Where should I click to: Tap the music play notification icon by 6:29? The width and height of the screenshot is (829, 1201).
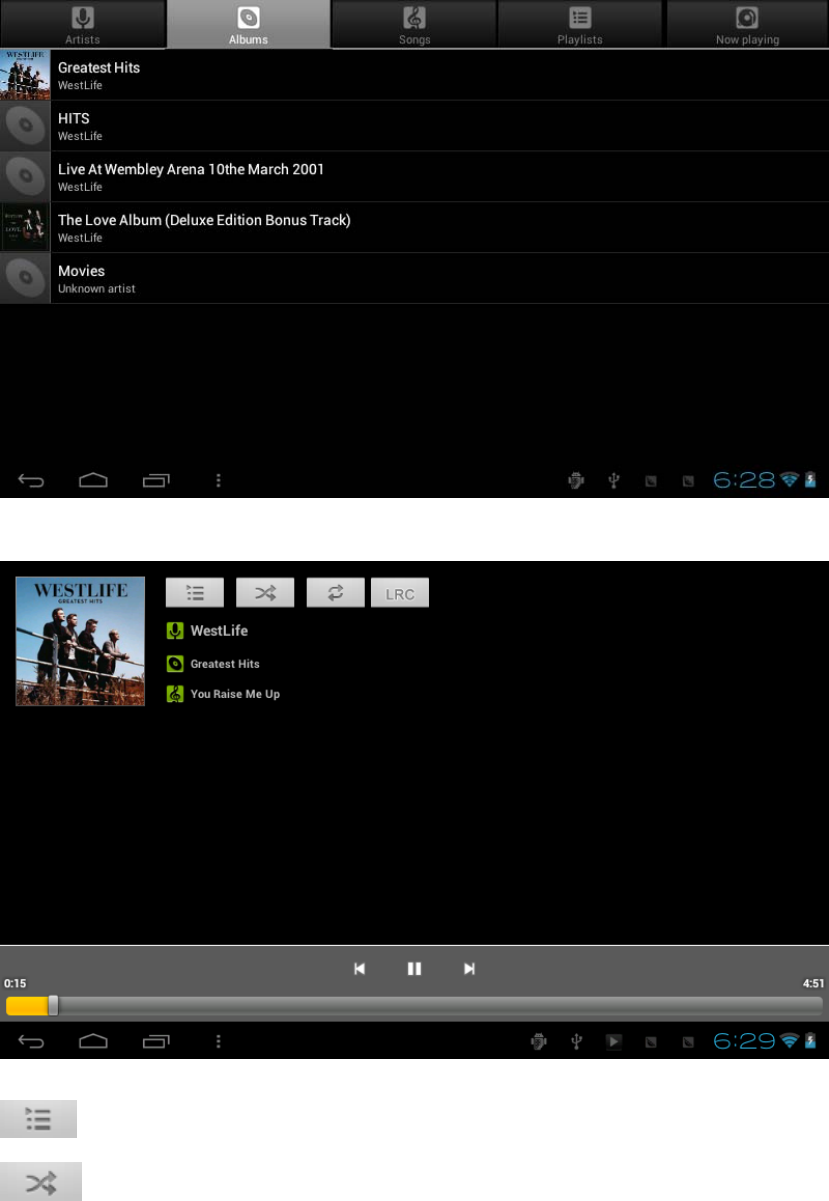click(x=614, y=1042)
